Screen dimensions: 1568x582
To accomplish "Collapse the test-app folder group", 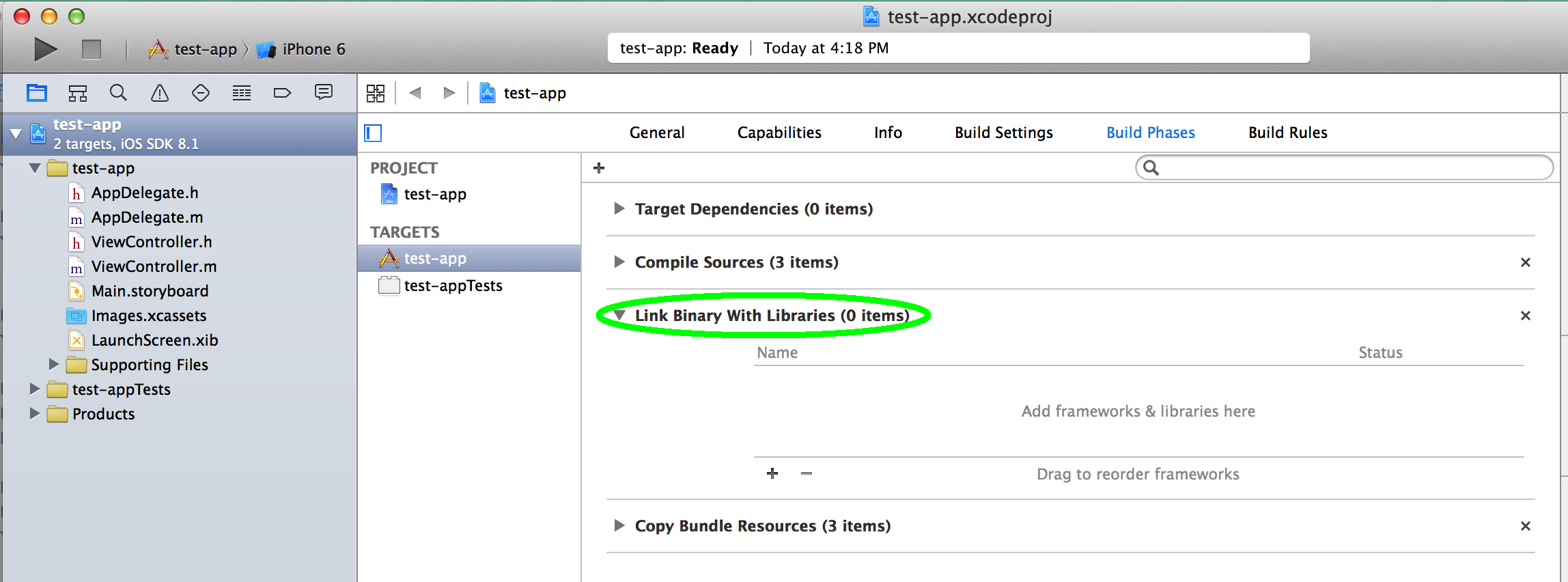I will [x=35, y=168].
